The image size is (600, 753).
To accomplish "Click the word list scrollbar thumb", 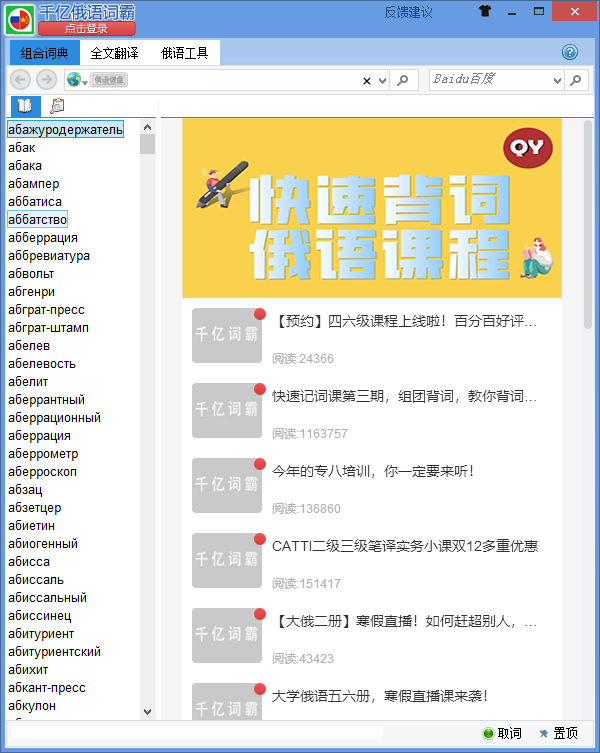I will click(147, 144).
